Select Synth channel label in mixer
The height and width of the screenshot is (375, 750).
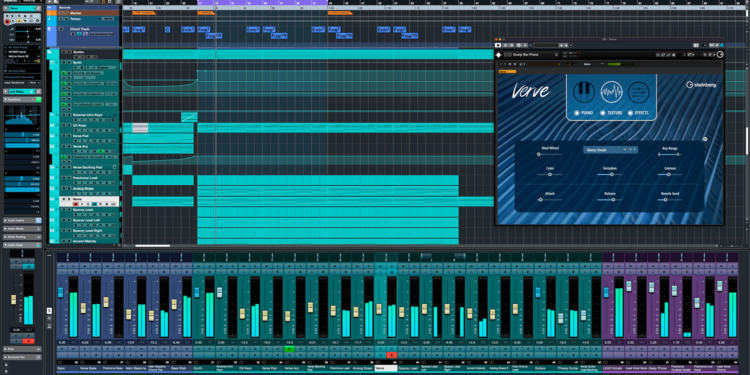[x=204, y=369]
